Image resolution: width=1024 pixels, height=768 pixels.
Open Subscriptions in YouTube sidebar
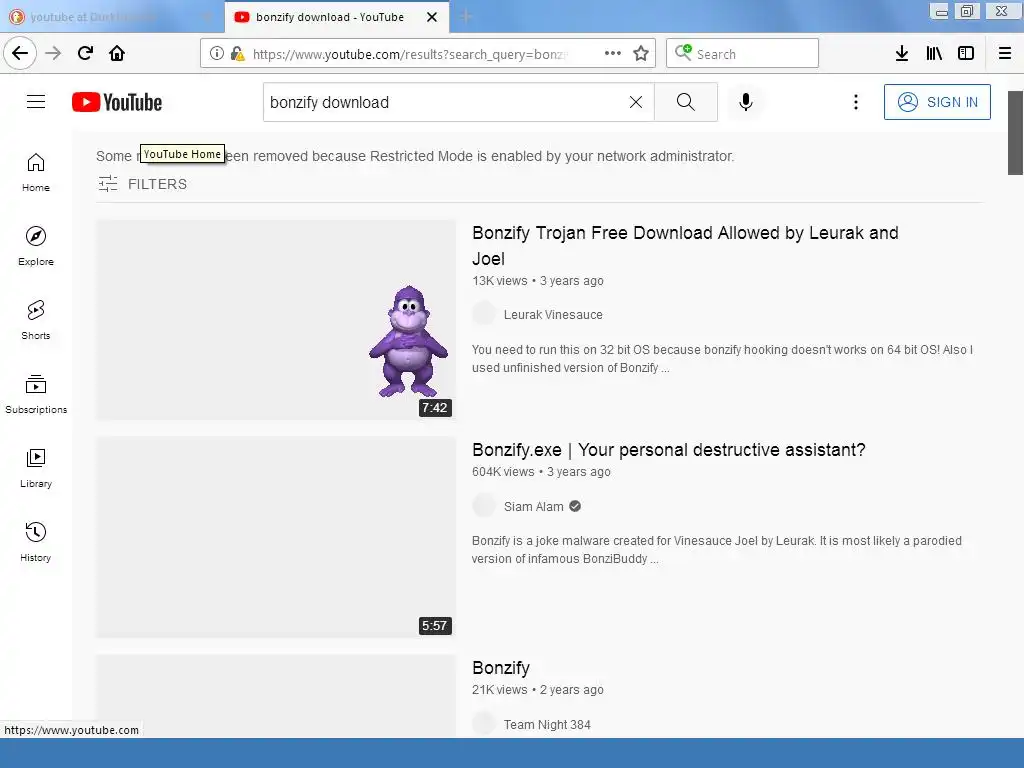pyautogui.click(x=36, y=394)
